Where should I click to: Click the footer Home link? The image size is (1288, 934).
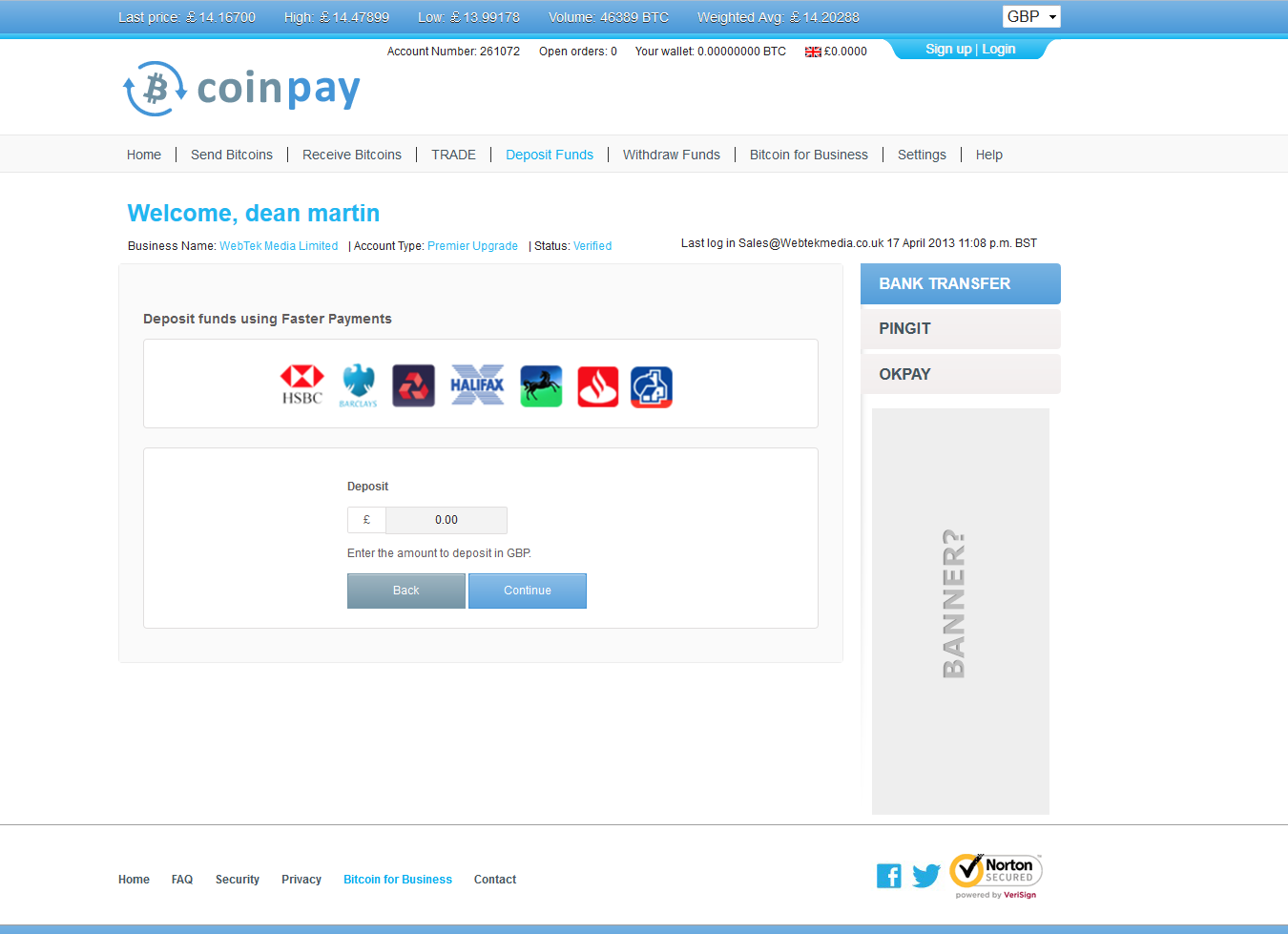click(134, 880)
